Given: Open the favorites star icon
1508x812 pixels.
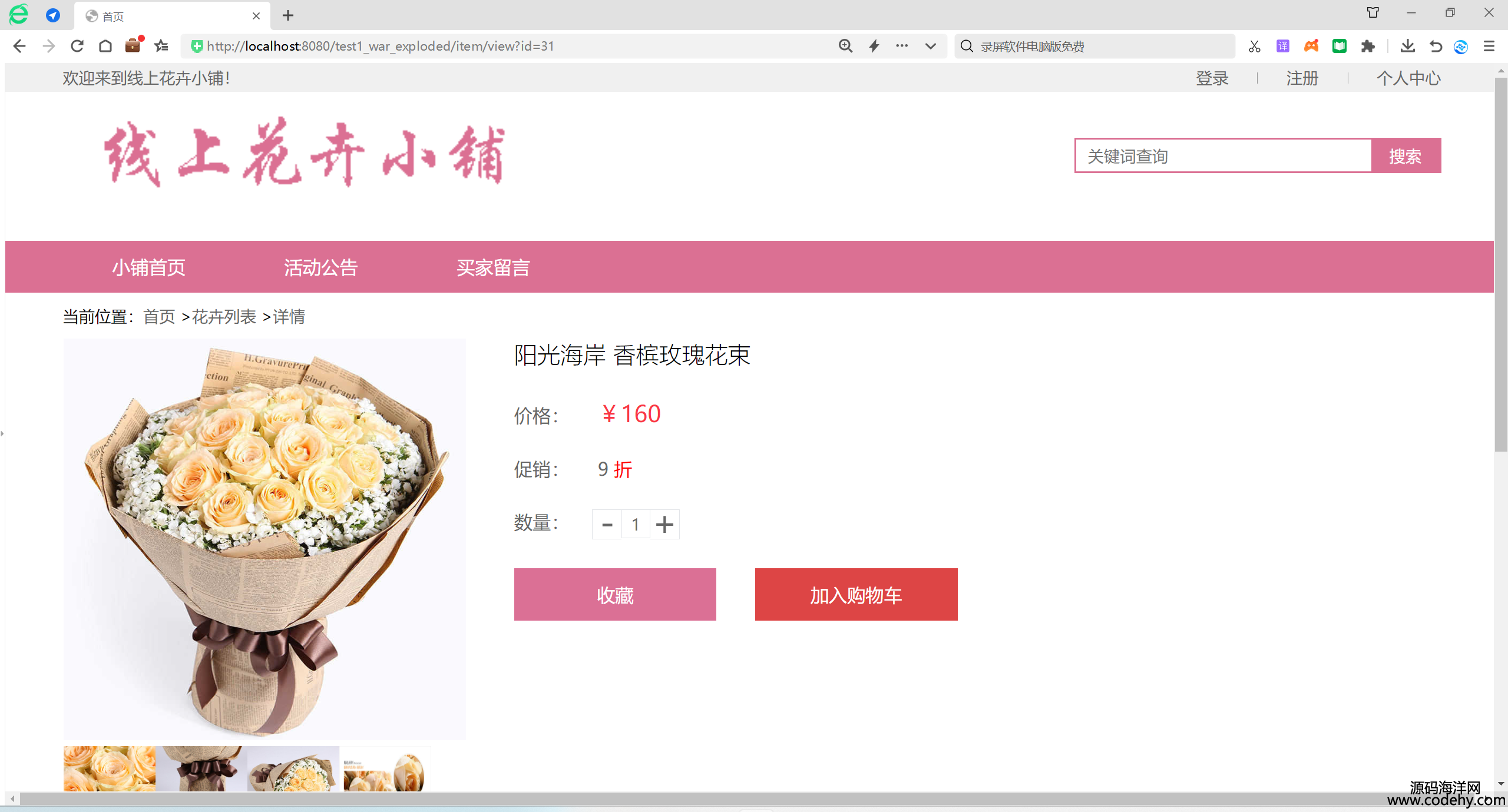Looking at the screenshot, I should (x=161, y=46).
